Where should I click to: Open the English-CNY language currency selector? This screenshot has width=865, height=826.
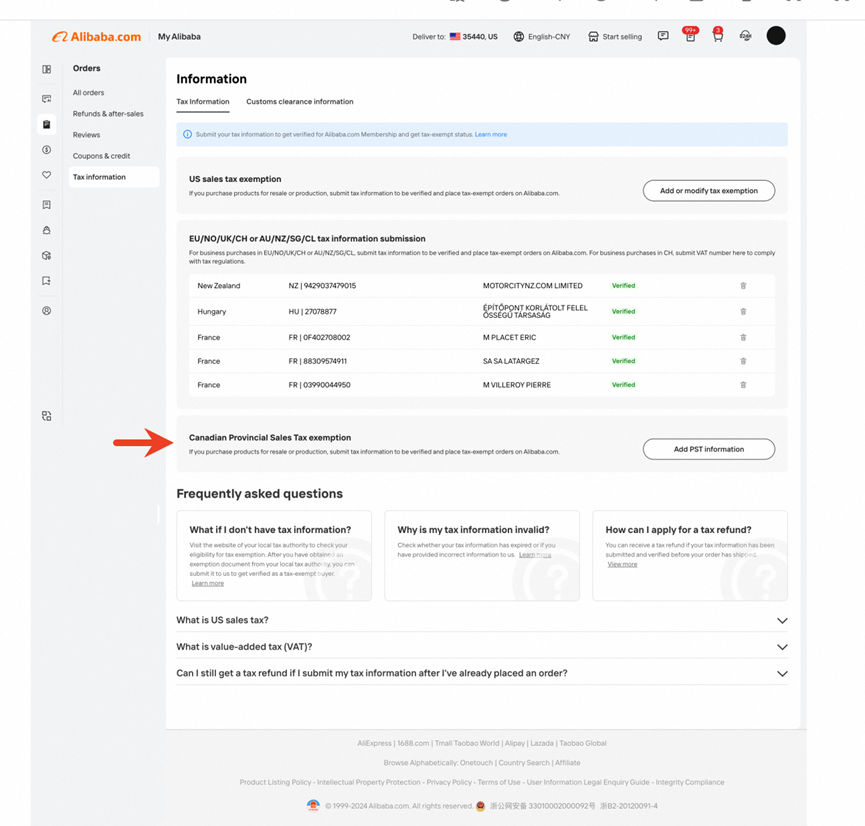click(541, 37)
